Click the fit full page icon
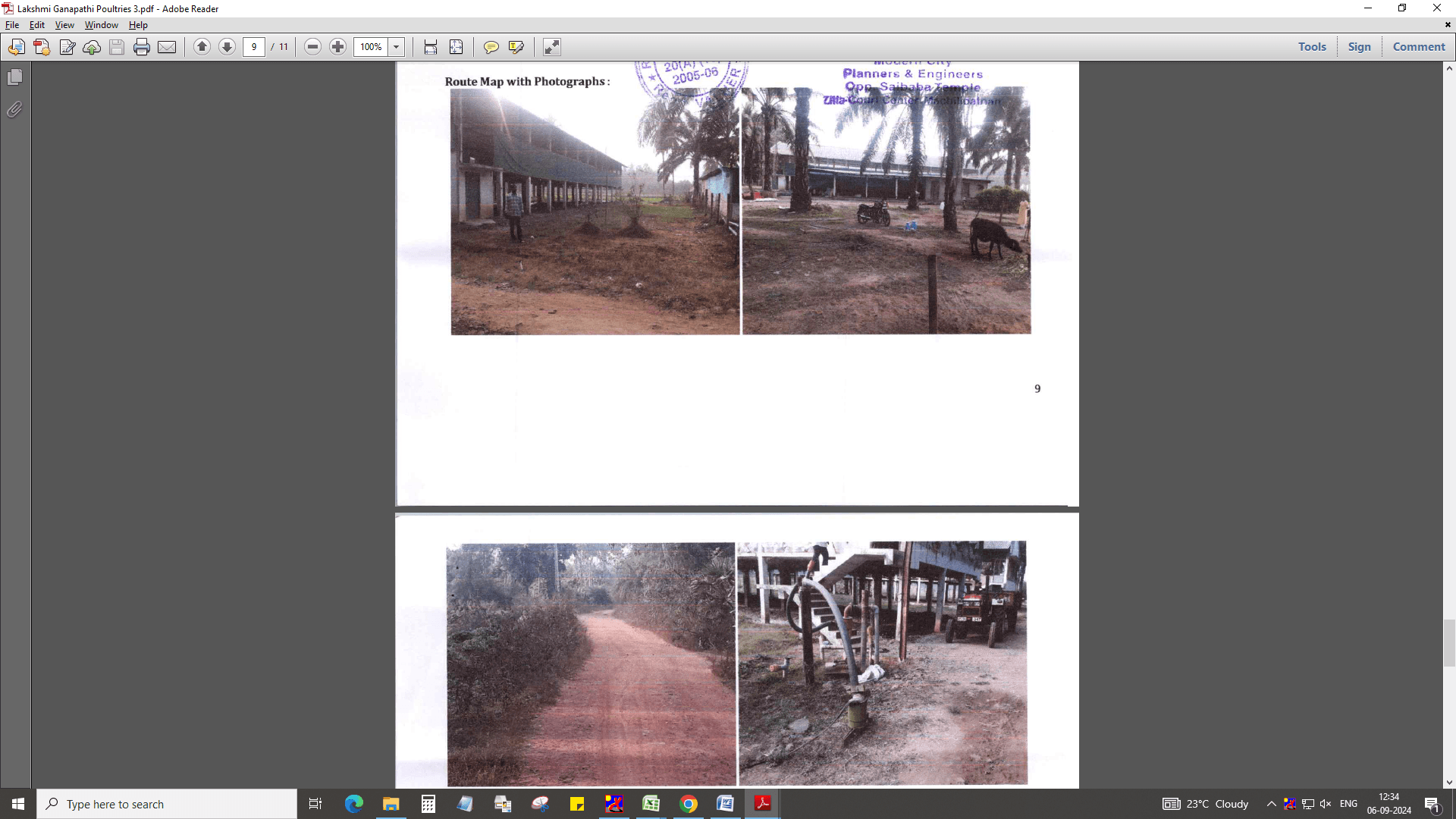The width and height of the screenshot is (1456, 819). coord(456,47)
